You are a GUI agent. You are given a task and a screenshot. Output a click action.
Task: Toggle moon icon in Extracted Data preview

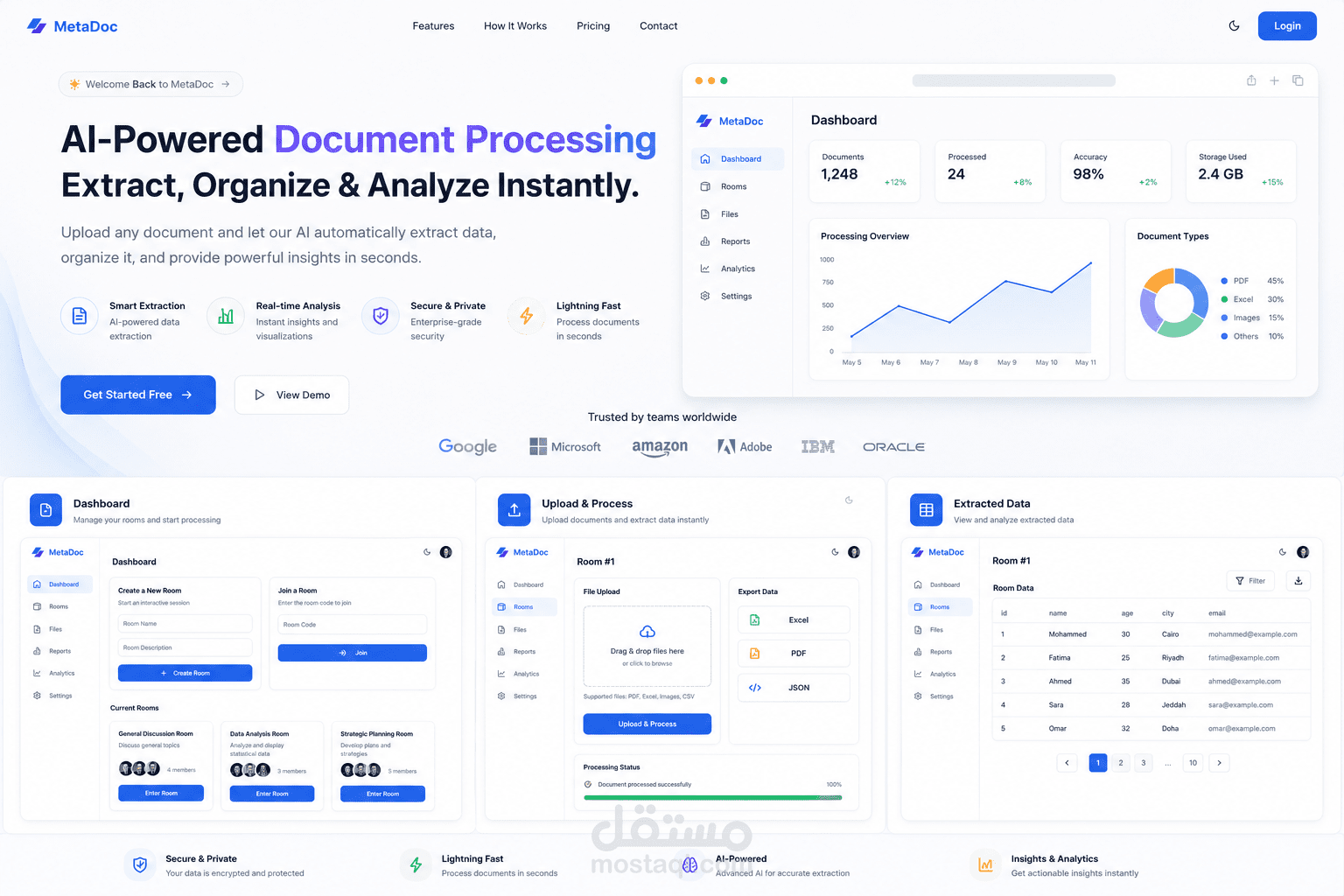point(1283,552)
